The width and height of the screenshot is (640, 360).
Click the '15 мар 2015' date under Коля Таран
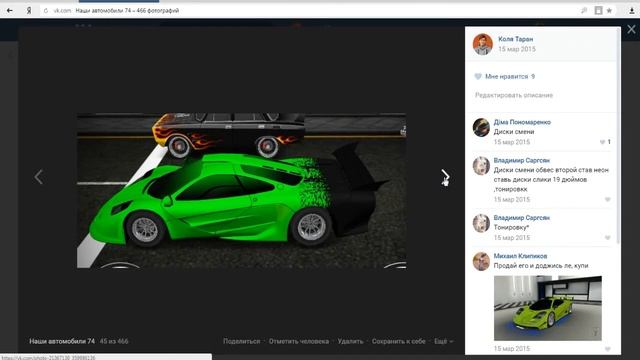[x=517, y=49]
